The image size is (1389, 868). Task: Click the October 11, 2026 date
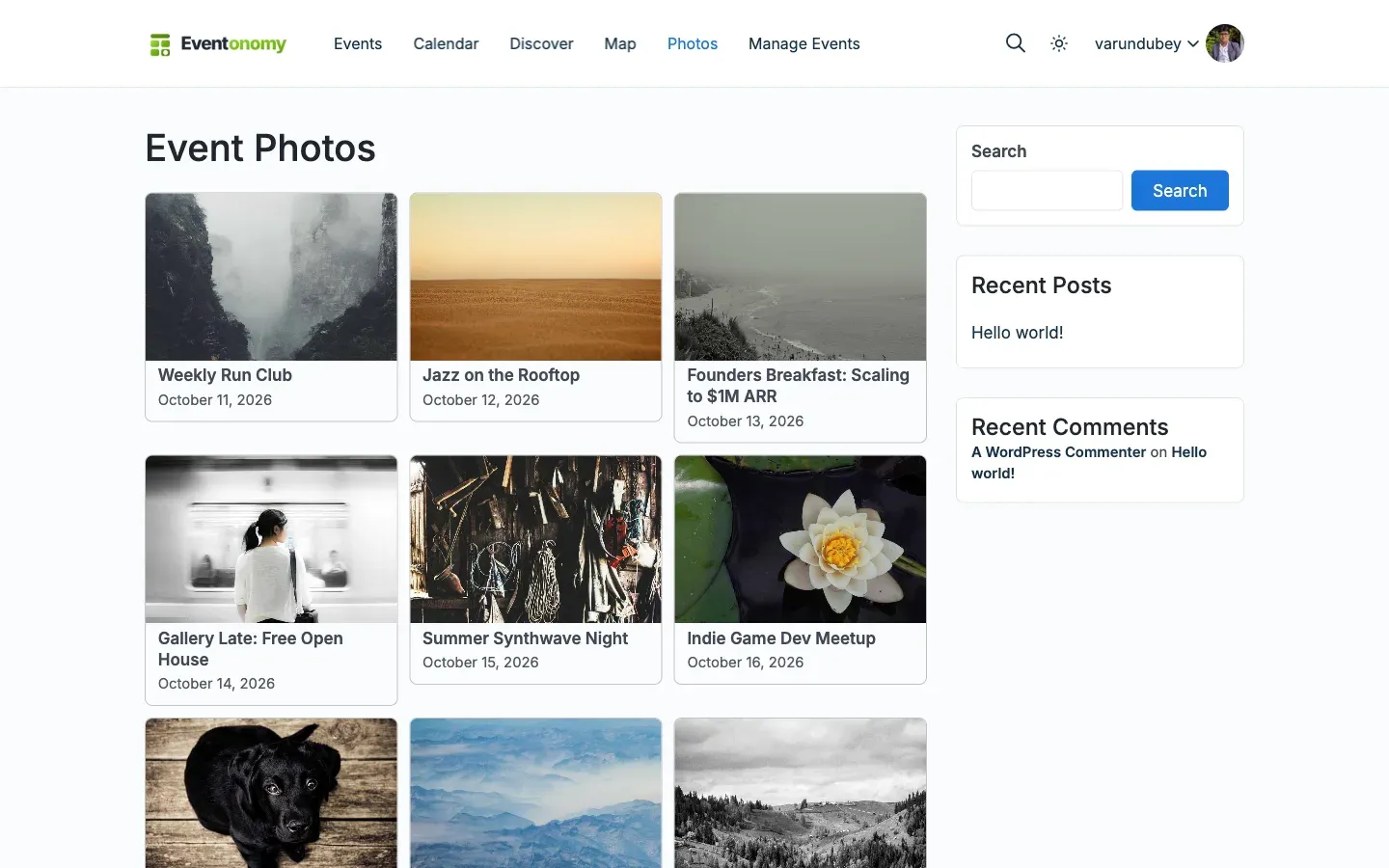coord(215,400)
